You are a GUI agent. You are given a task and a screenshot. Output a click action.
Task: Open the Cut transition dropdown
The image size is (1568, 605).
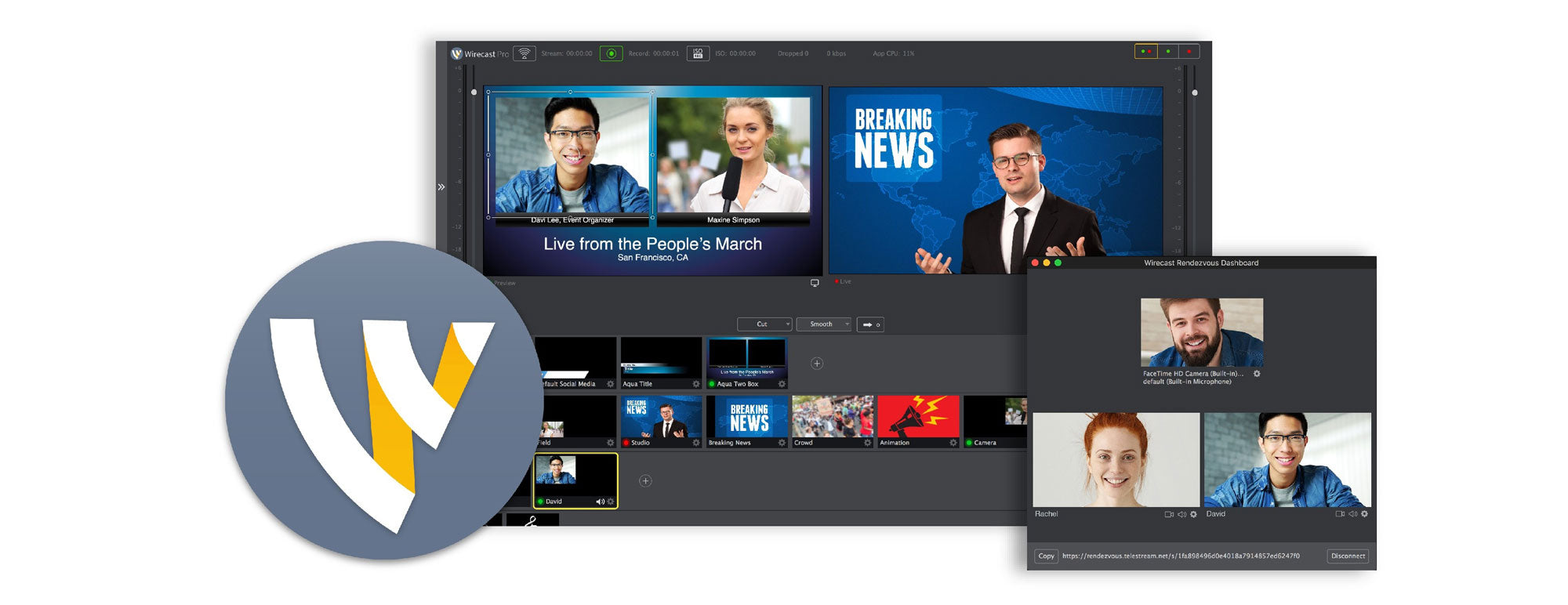pos(764,324)
